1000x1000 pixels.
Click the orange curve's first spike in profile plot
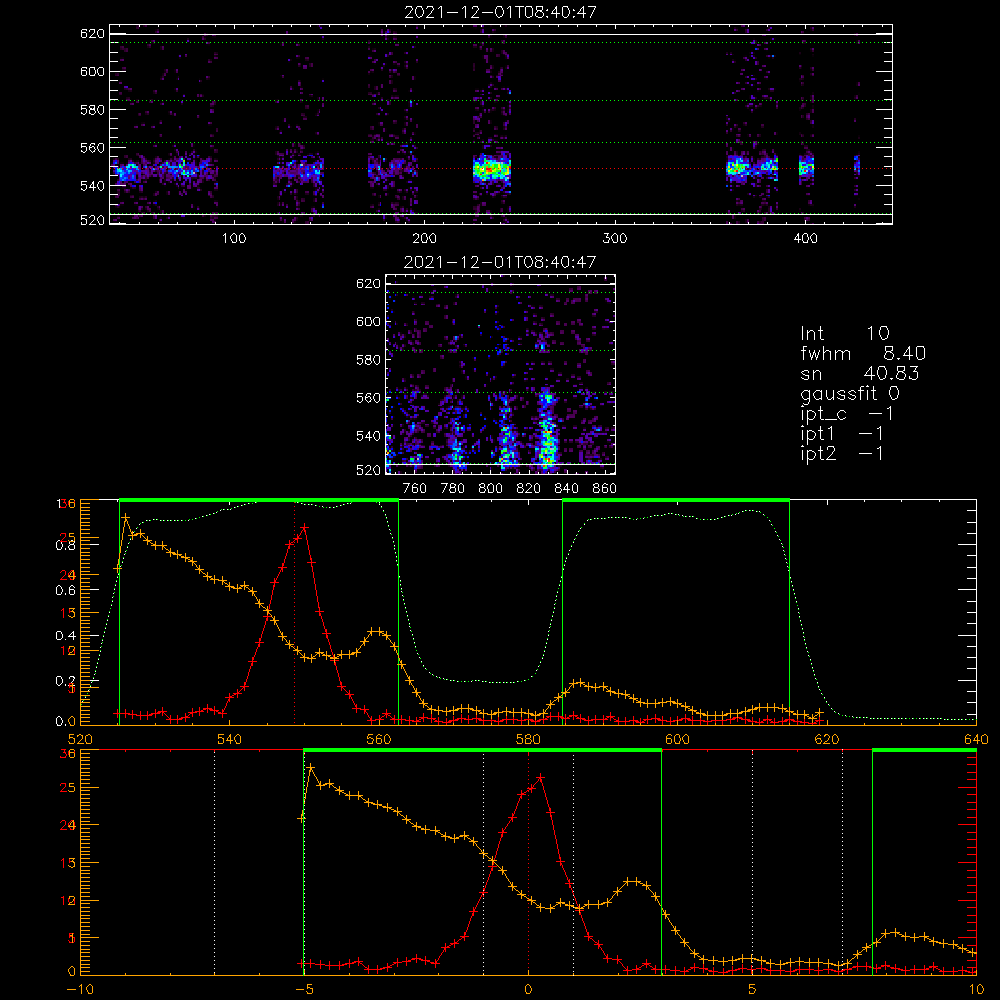(126, 517)
